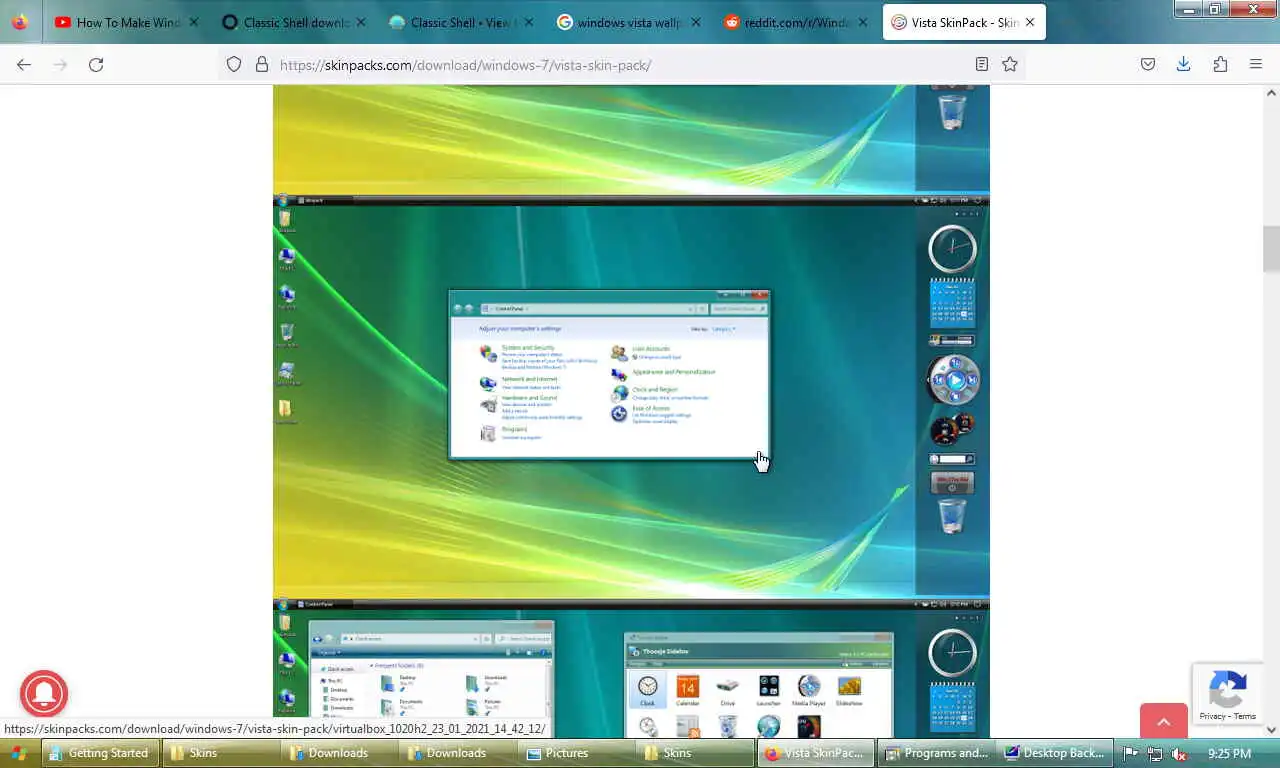The width and height of the screenshot is (1280, 768).
Task: Open the reCAPTCHA Terms link
Action: (1244, 716)
